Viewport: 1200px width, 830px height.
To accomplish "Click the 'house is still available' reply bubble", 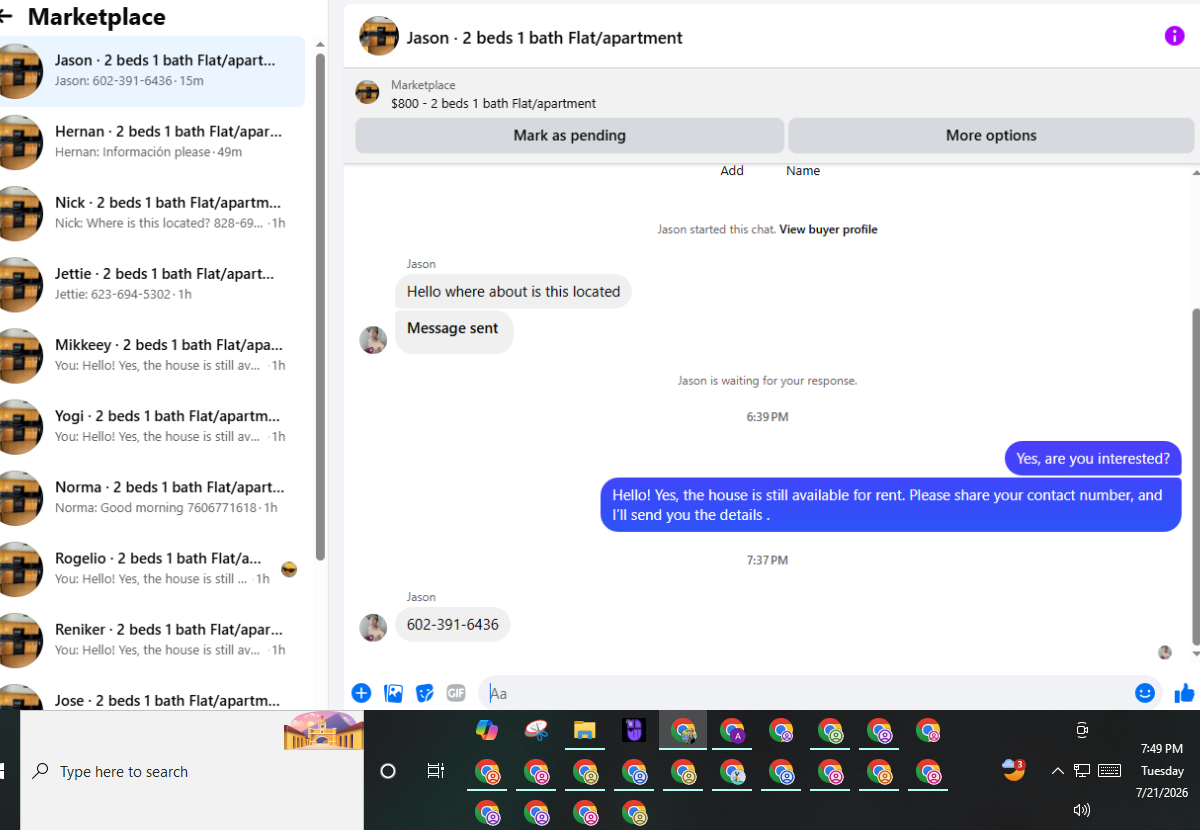I will pyautogui.click(x=891, y=504).
